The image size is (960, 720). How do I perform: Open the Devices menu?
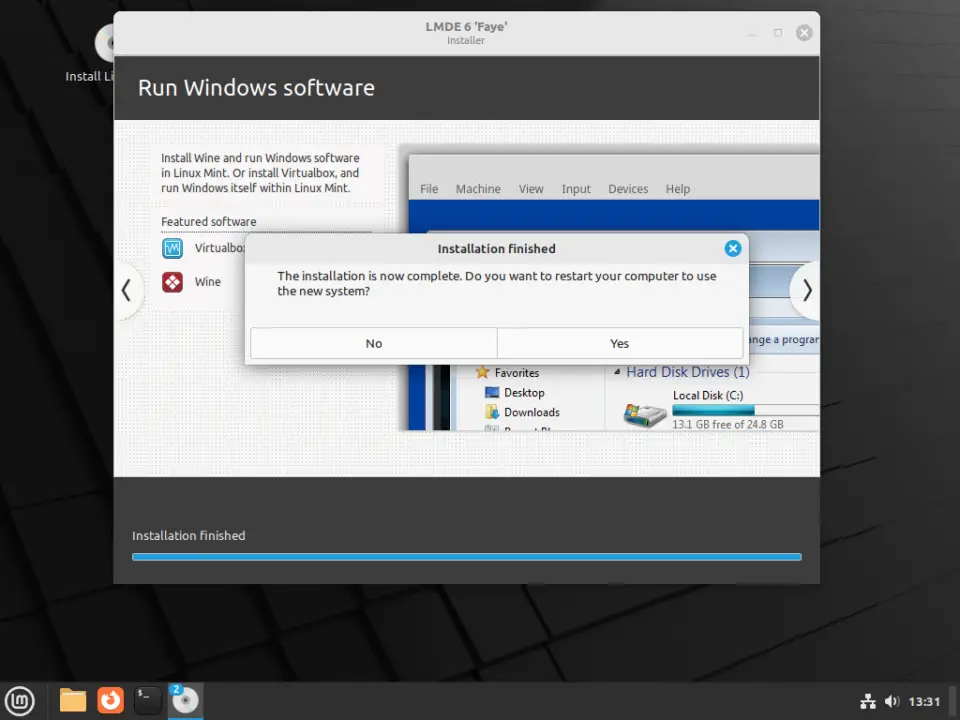tap(628, 188)
